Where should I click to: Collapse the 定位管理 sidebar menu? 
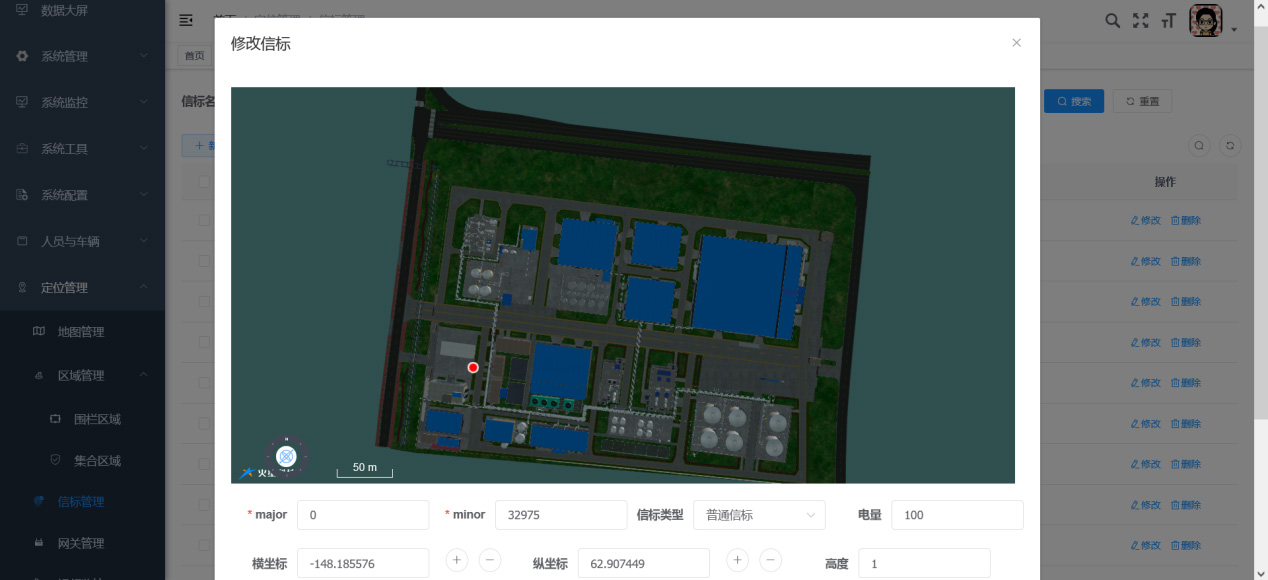tap(82, 288)
